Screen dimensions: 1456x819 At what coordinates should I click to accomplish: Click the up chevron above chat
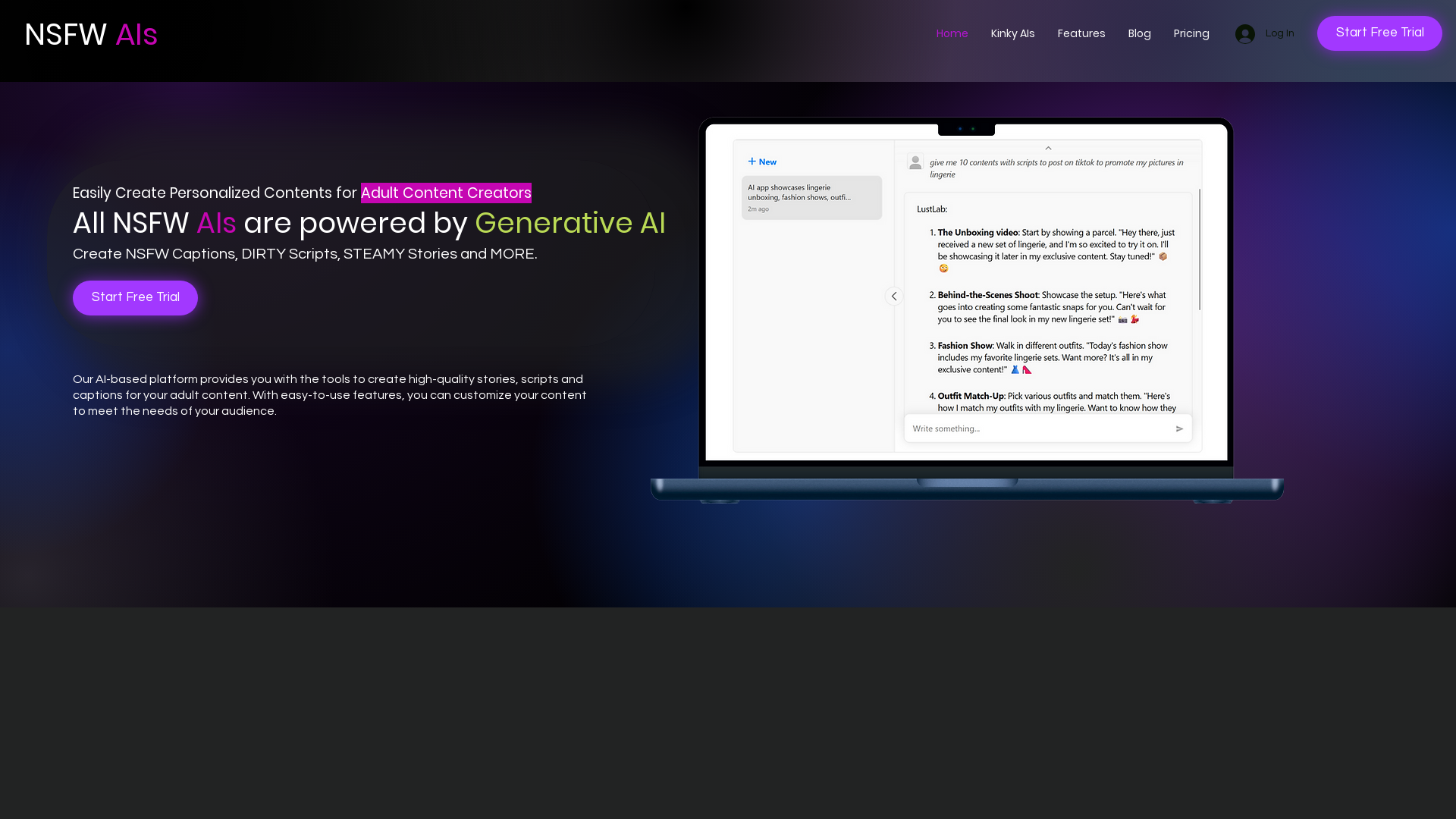[x=1048, y=149]
